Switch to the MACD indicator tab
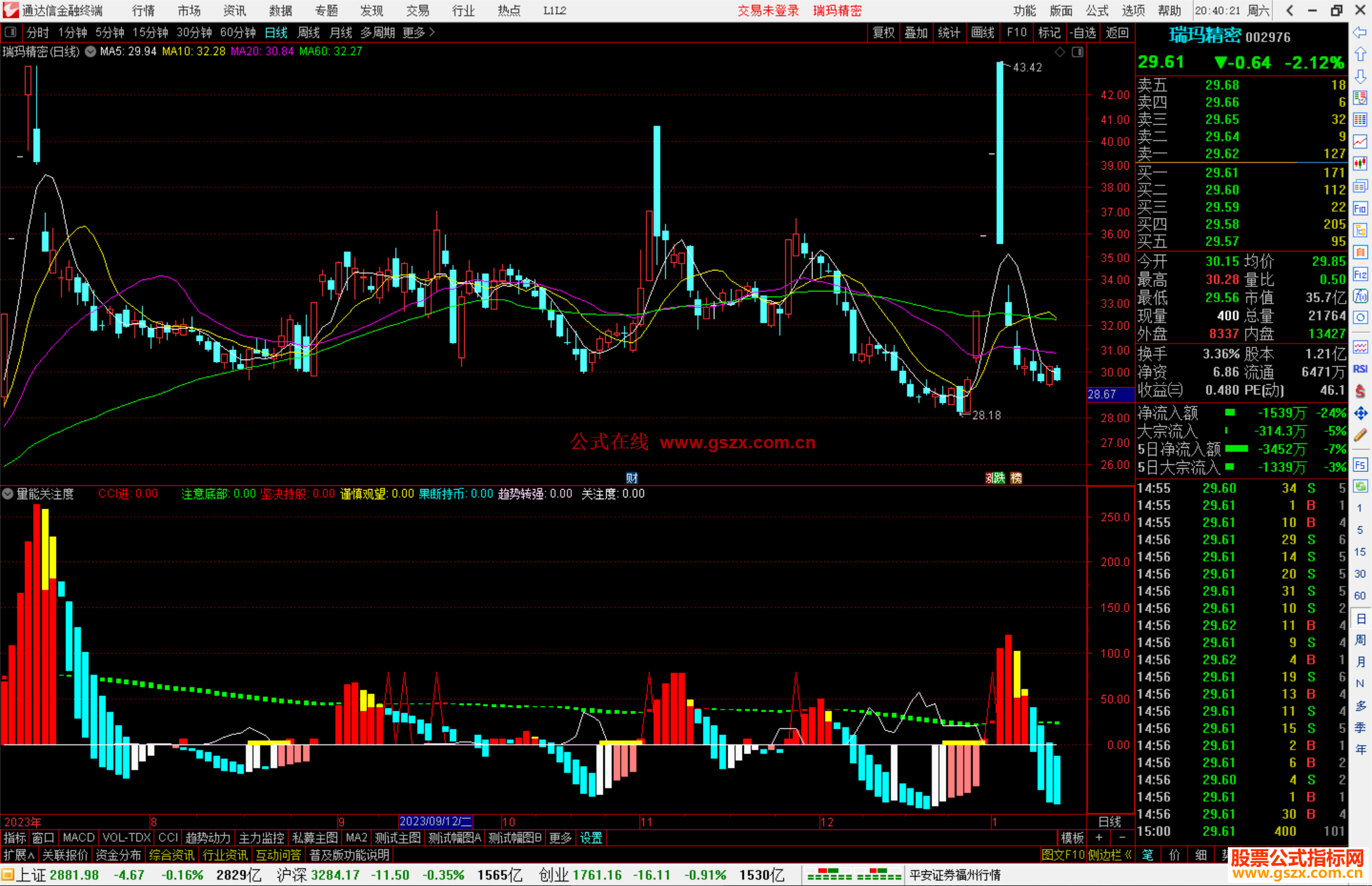 (x=78, y=838)
